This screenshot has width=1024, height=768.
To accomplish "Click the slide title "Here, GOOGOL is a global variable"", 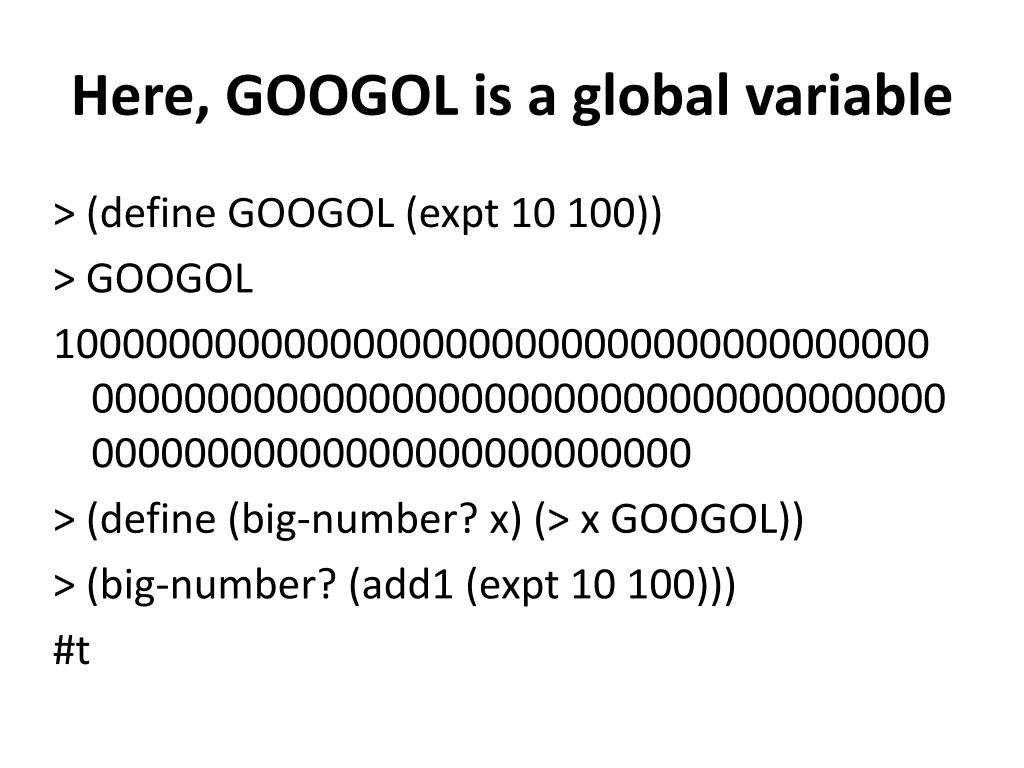I will [511, 97].
